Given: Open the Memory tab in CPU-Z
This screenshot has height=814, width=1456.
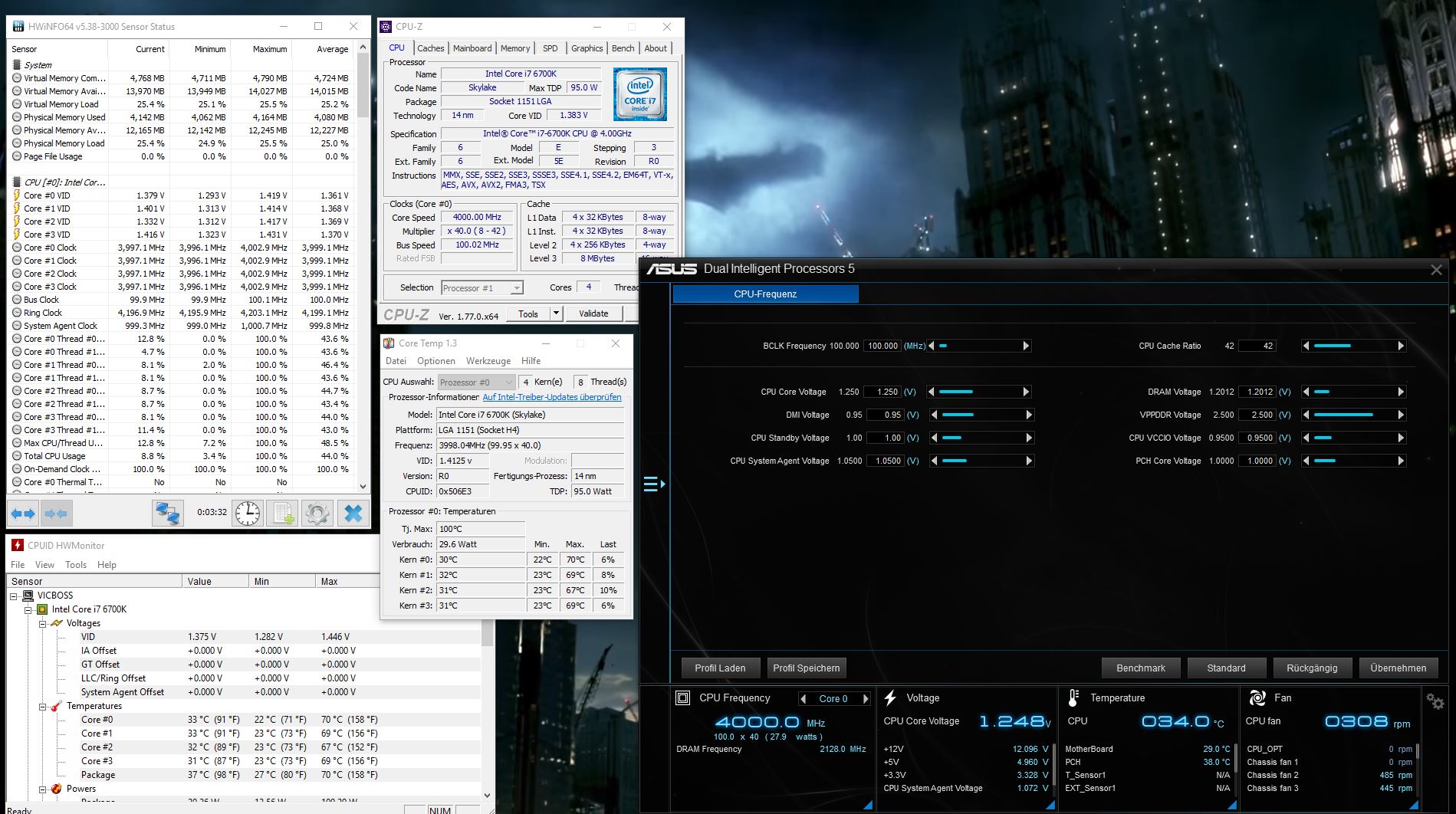Looking at the screenshot, I should click(x=515, y=48).
